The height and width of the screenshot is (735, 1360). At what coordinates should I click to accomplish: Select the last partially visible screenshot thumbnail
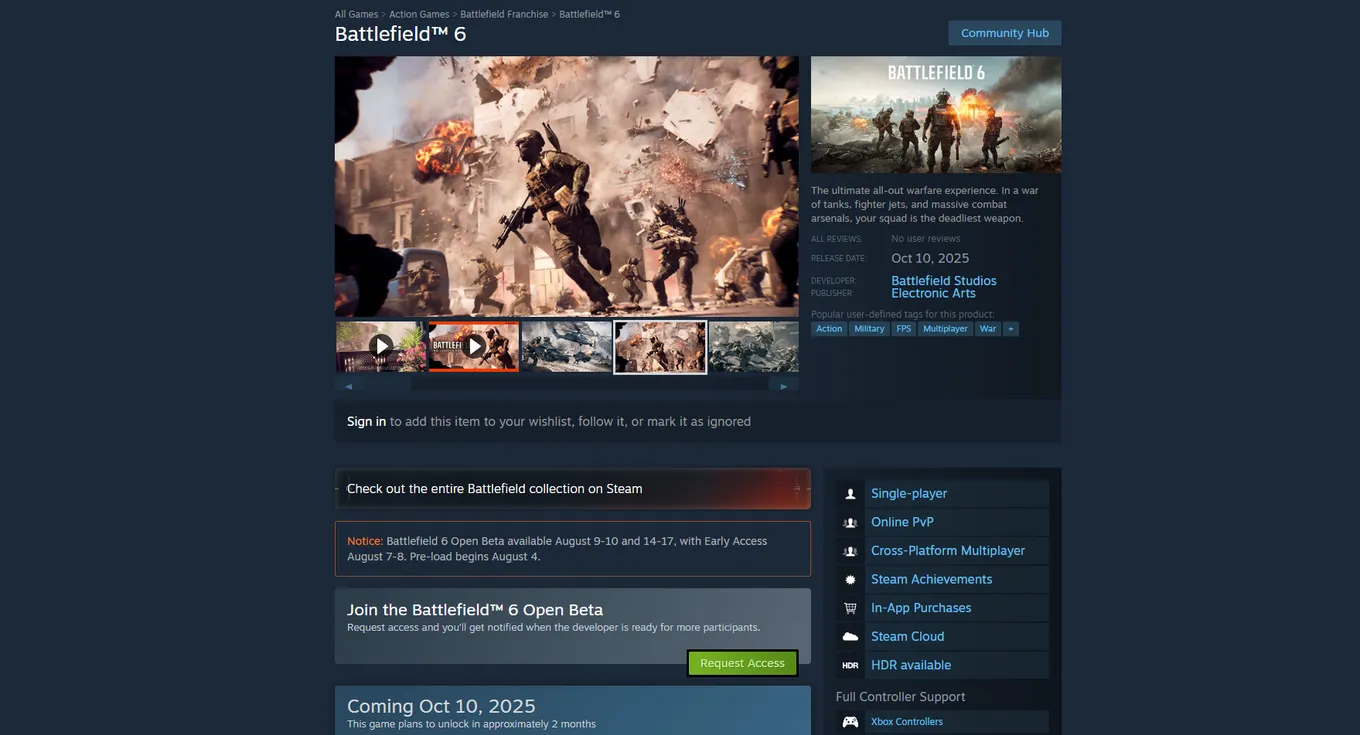[x=754, y=346]
